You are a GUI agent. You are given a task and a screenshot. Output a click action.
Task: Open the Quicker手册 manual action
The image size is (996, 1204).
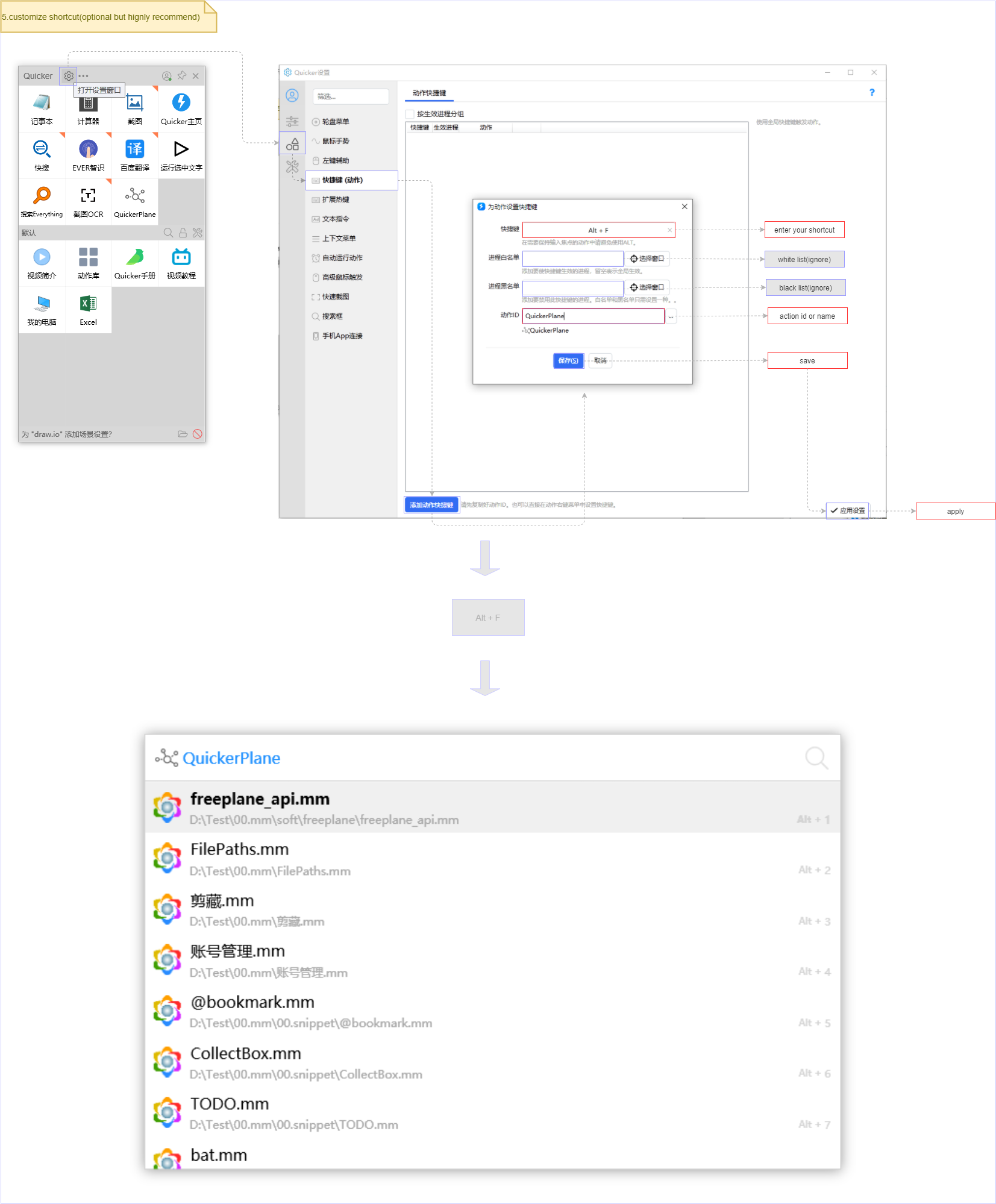tap(135, 263)
